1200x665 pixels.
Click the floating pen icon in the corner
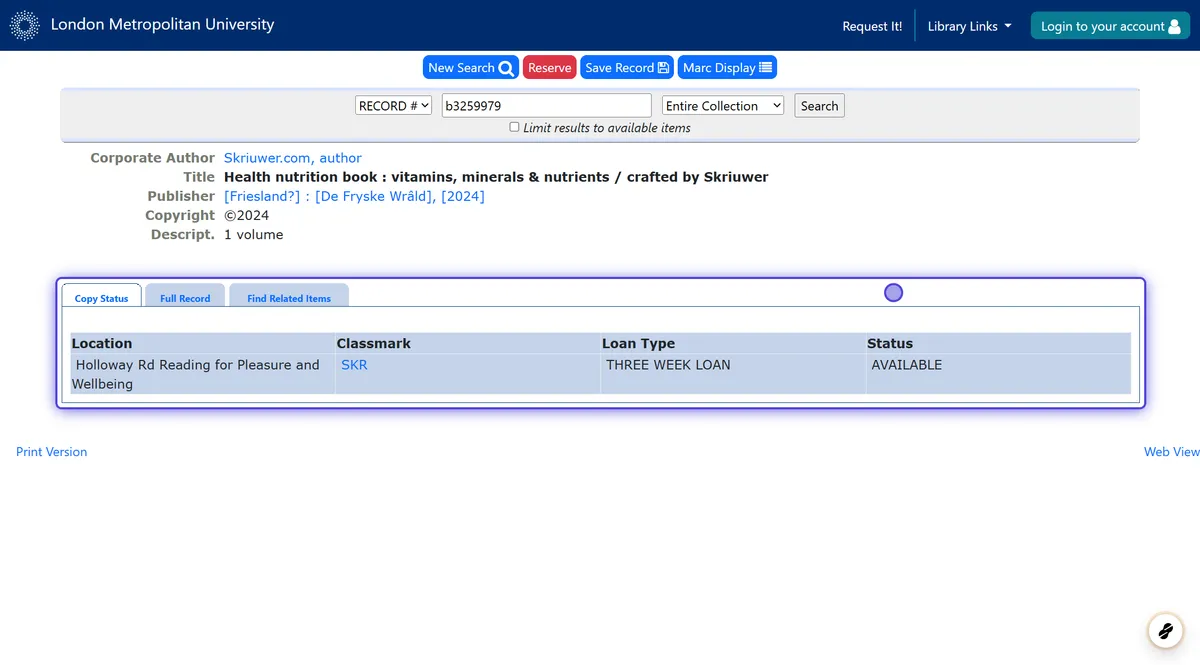(1164, 630)
